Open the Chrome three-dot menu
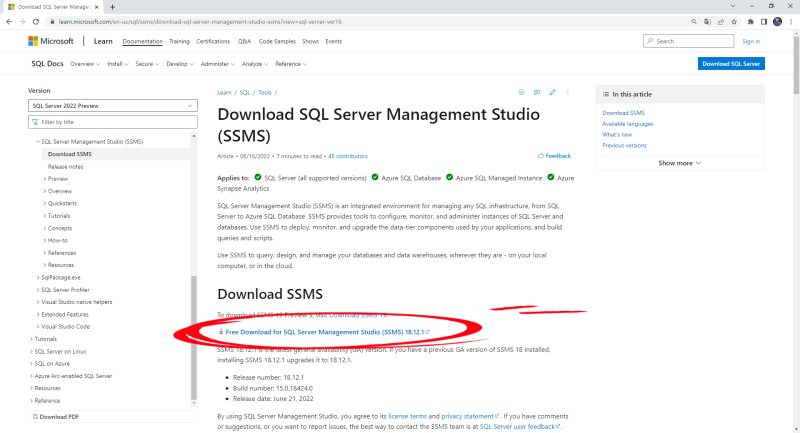The height and width of the screenshot is (433, 800). point(791,21)
